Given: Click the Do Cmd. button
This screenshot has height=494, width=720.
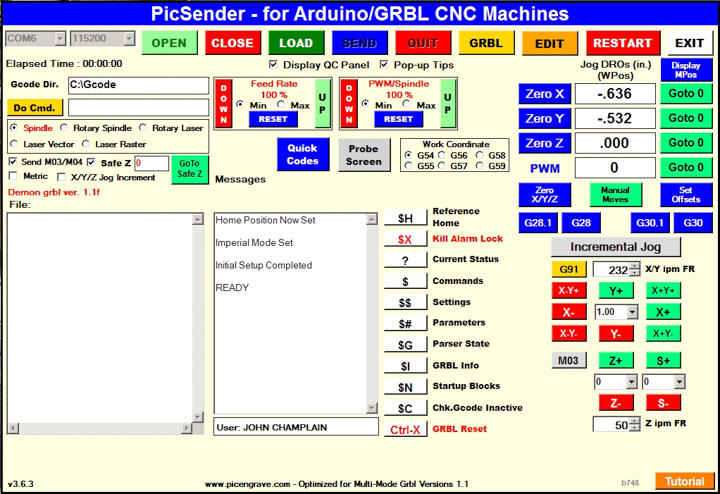Looking at the screenshot, I should pos(34,107).
